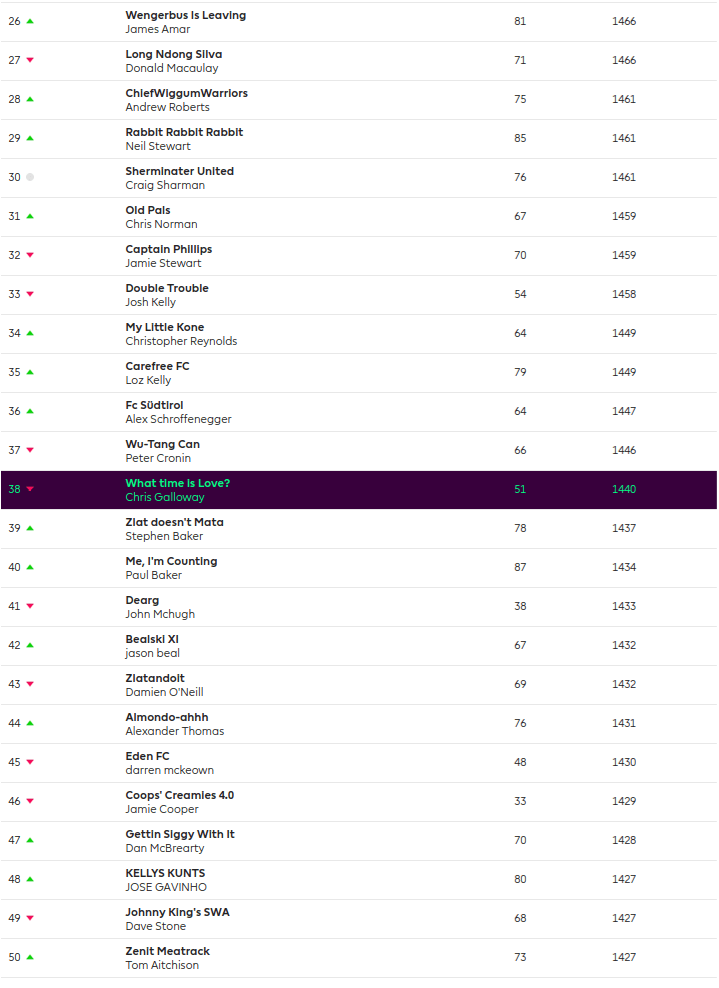Screen dimensions: 719x988
Task: Click red down arrow beside rank 46
Action: pos(30,801)
